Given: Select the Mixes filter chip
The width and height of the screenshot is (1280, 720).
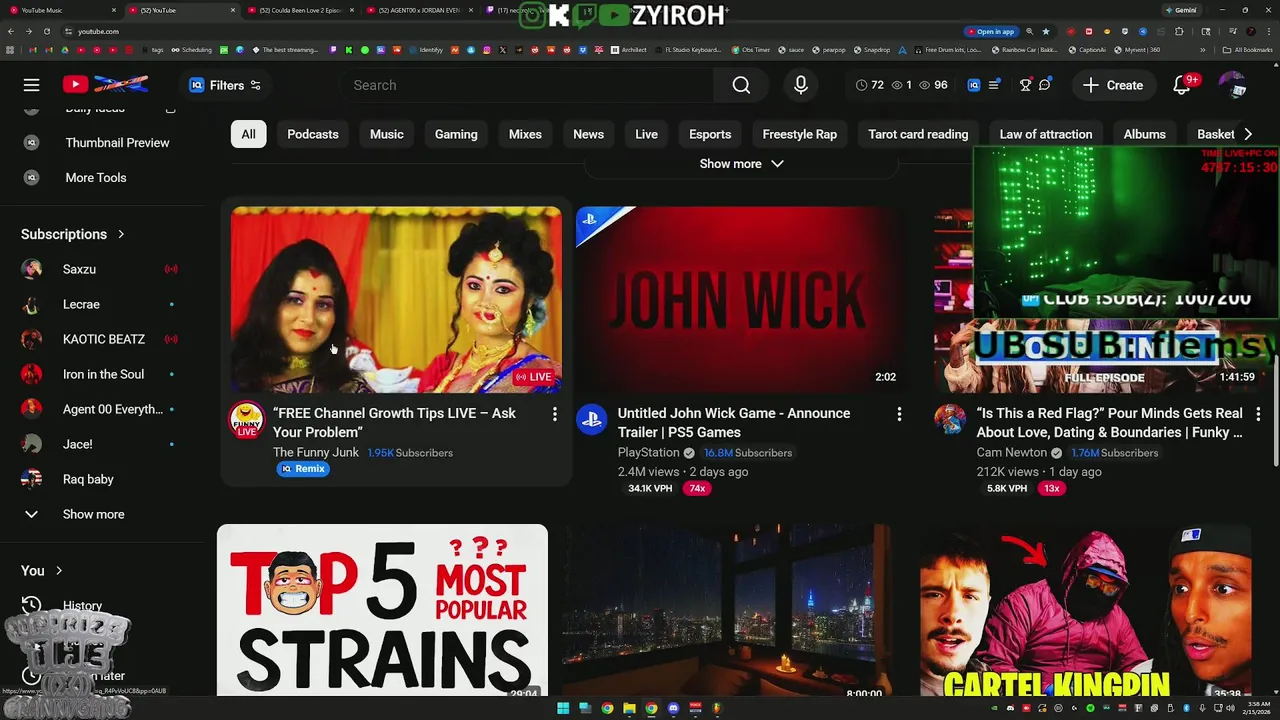Looking at the screenshot, I should (x=525, y=134).
